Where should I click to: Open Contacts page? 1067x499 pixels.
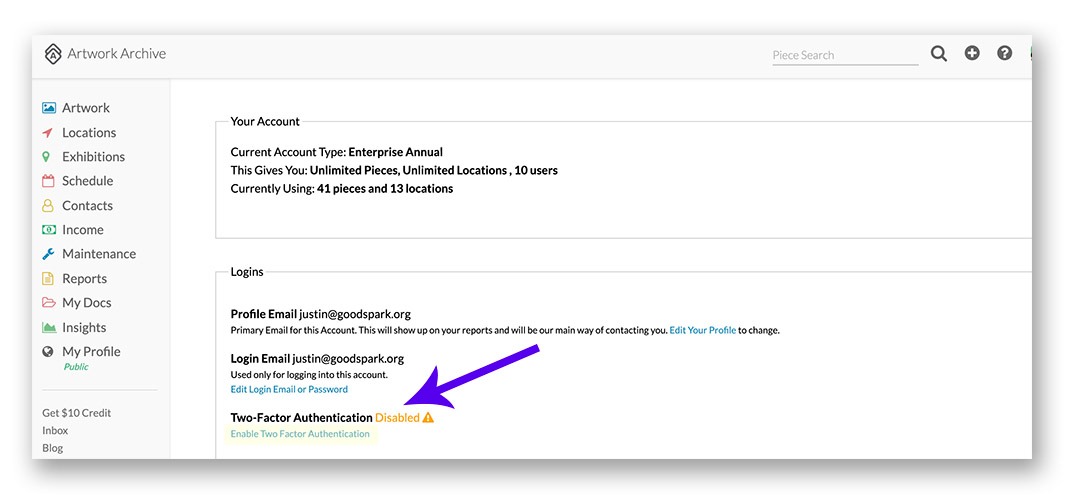click(x=87, y=206)
